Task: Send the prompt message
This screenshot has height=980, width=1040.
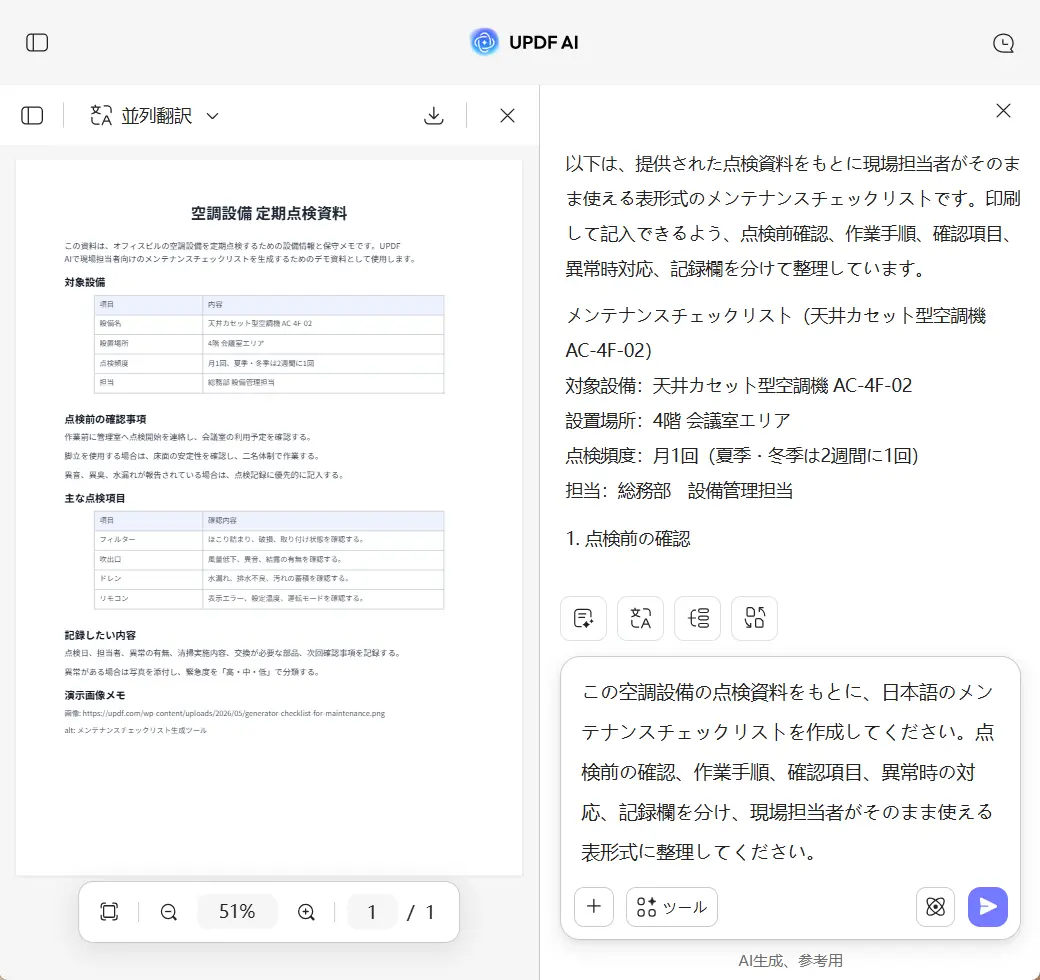Action: tap(988, 906)
